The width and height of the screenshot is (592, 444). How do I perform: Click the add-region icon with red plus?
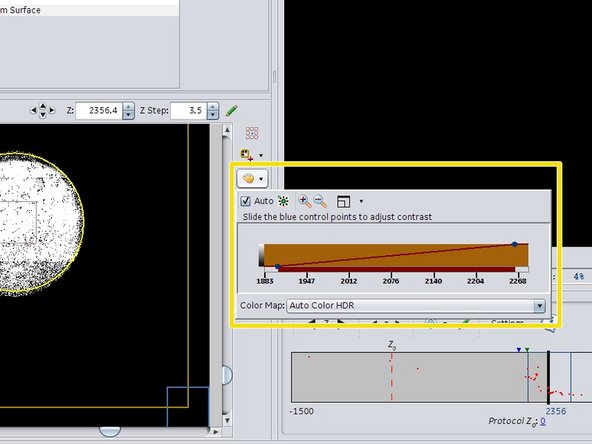tap(247, 155)
